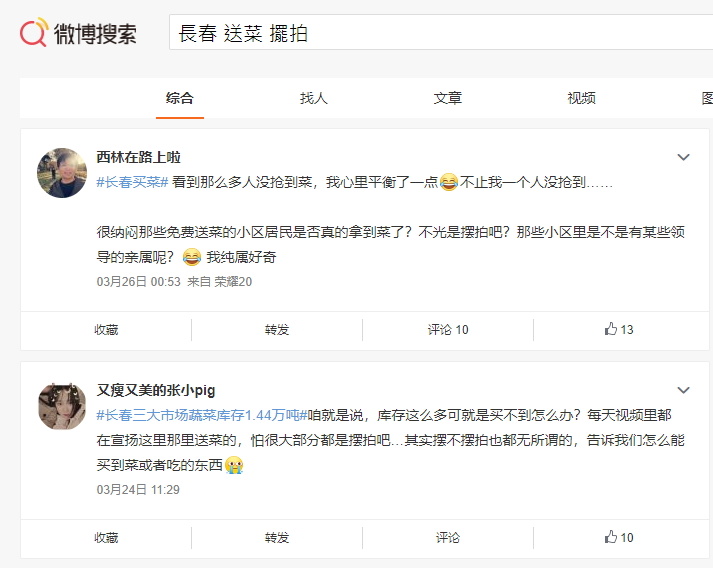
Task: Select the 综合 tab
Action: [x=180, y=98]
